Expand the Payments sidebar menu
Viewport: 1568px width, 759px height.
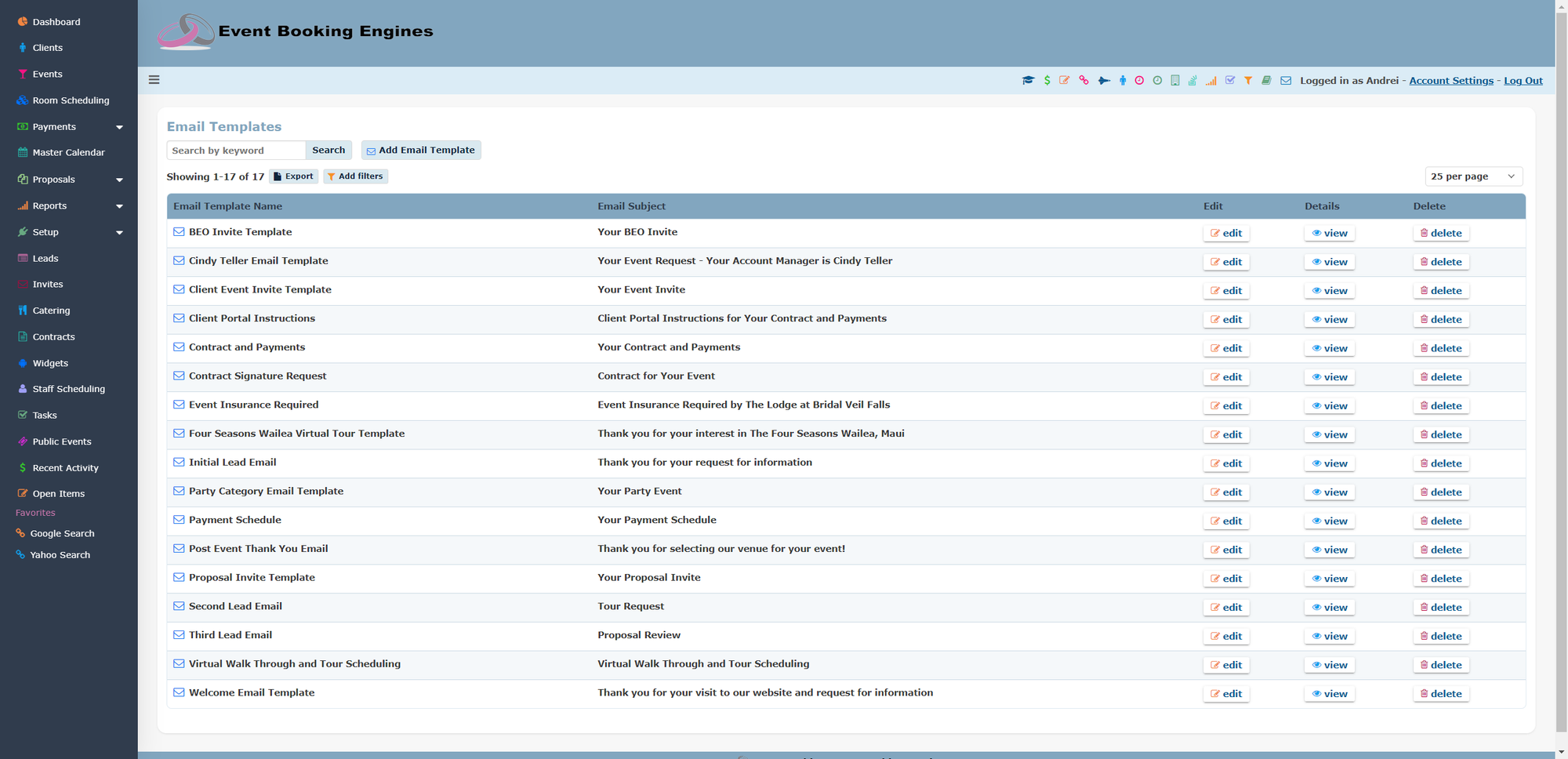pyautogui.click(x=119, y=127)
